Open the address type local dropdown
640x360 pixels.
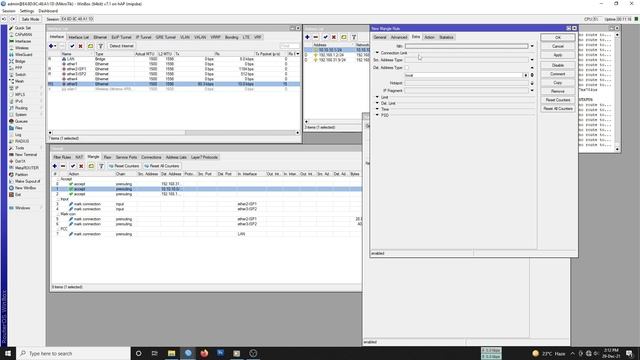[525, 75]
